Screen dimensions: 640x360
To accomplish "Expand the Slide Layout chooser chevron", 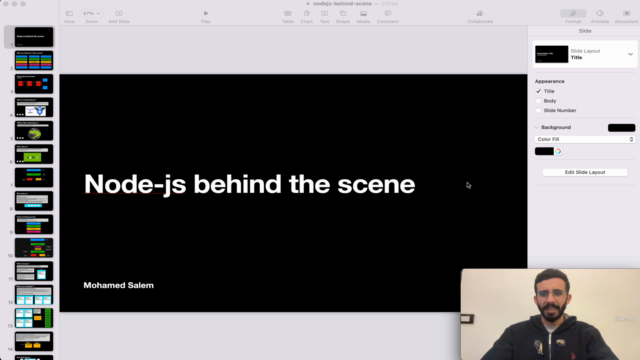I will pos(630,54).
